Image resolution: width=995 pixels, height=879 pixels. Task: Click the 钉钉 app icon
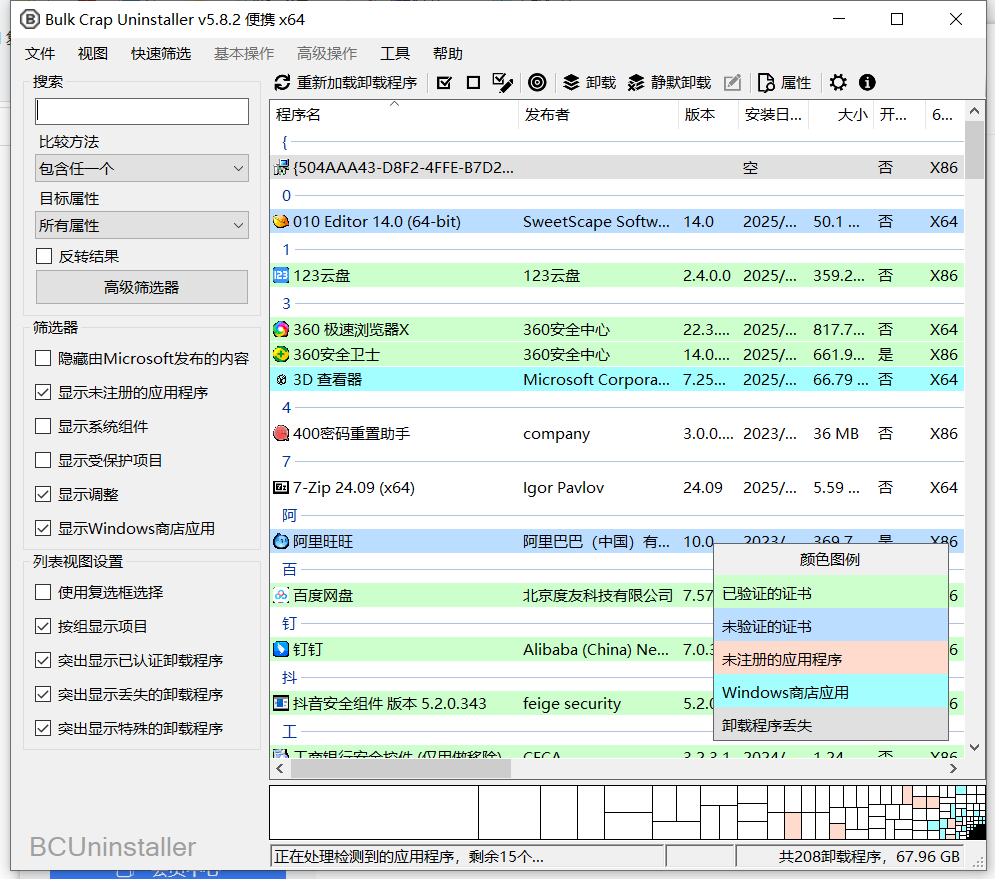[x=281, y=649]
